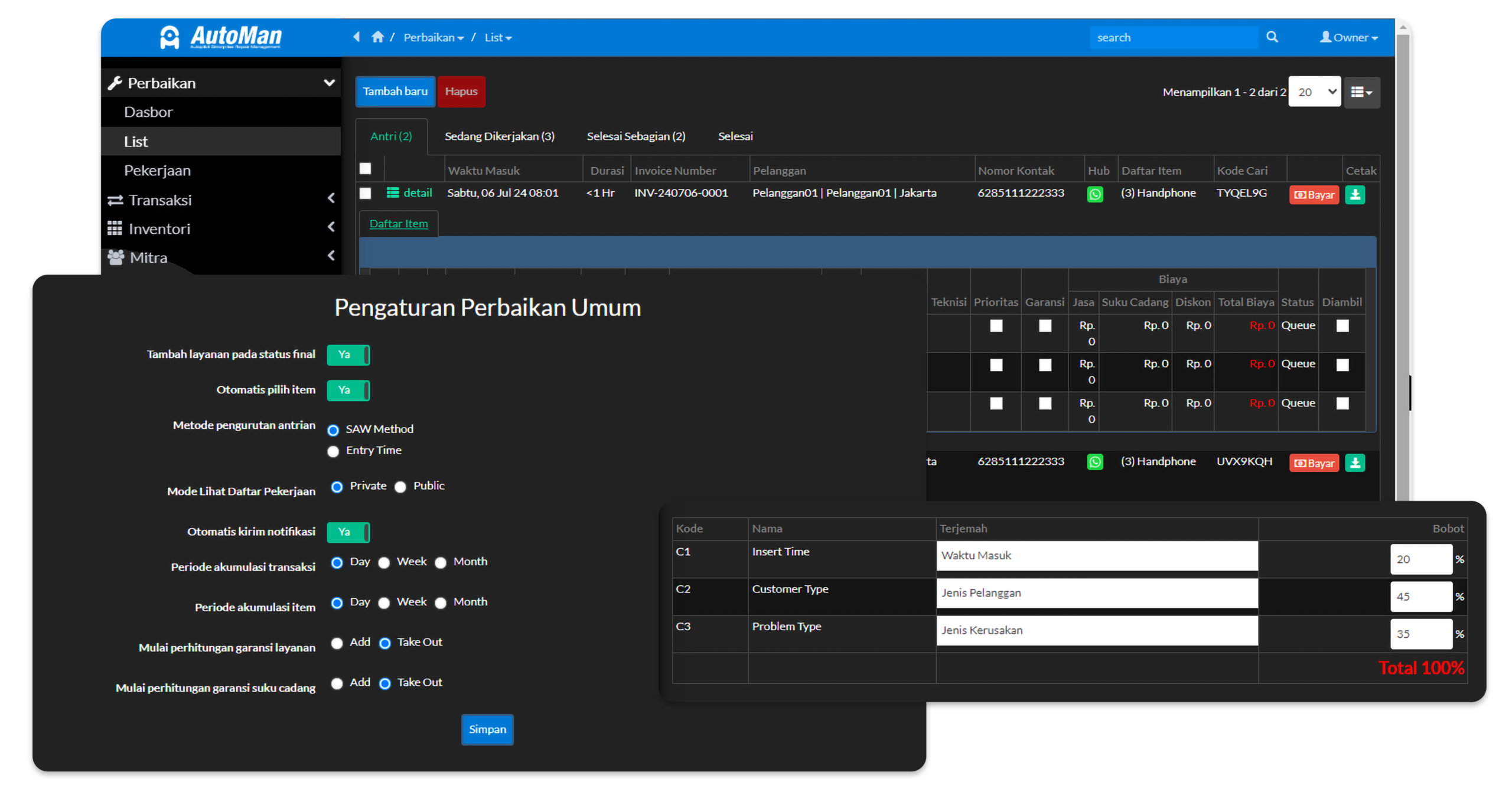The height and width of the screenshot is (789, 1512).
Task: Open WhatsApp for first invoice row
Action: point(1094,194)
